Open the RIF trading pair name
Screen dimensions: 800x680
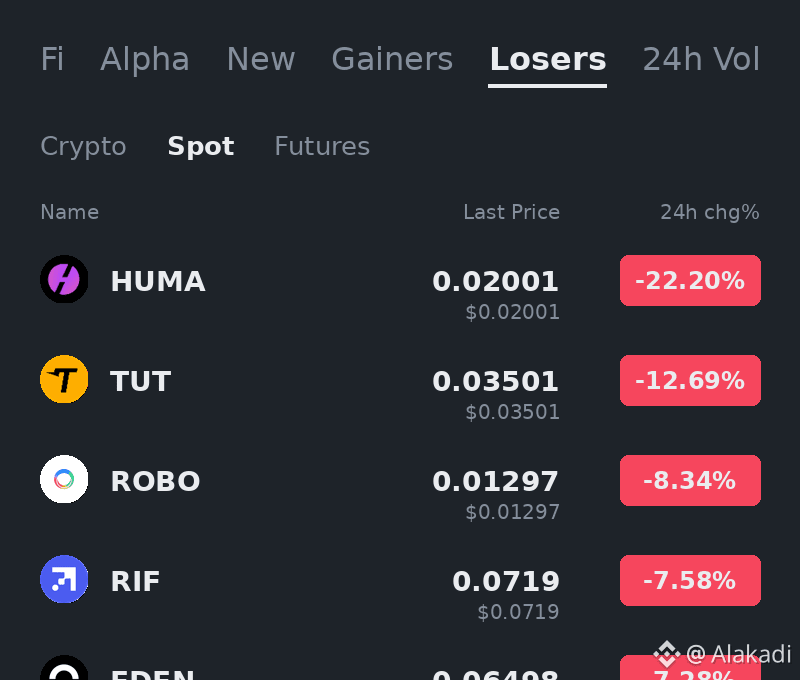click(135, 581)
